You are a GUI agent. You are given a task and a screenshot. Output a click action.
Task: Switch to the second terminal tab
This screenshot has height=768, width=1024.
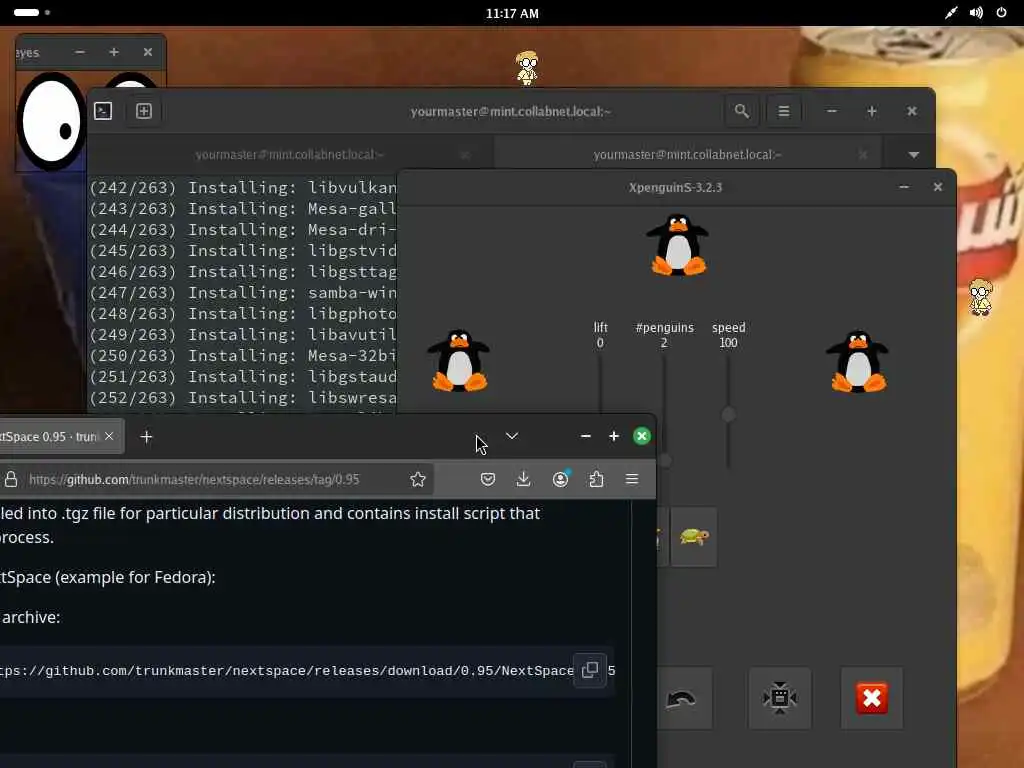click(687, 155)
